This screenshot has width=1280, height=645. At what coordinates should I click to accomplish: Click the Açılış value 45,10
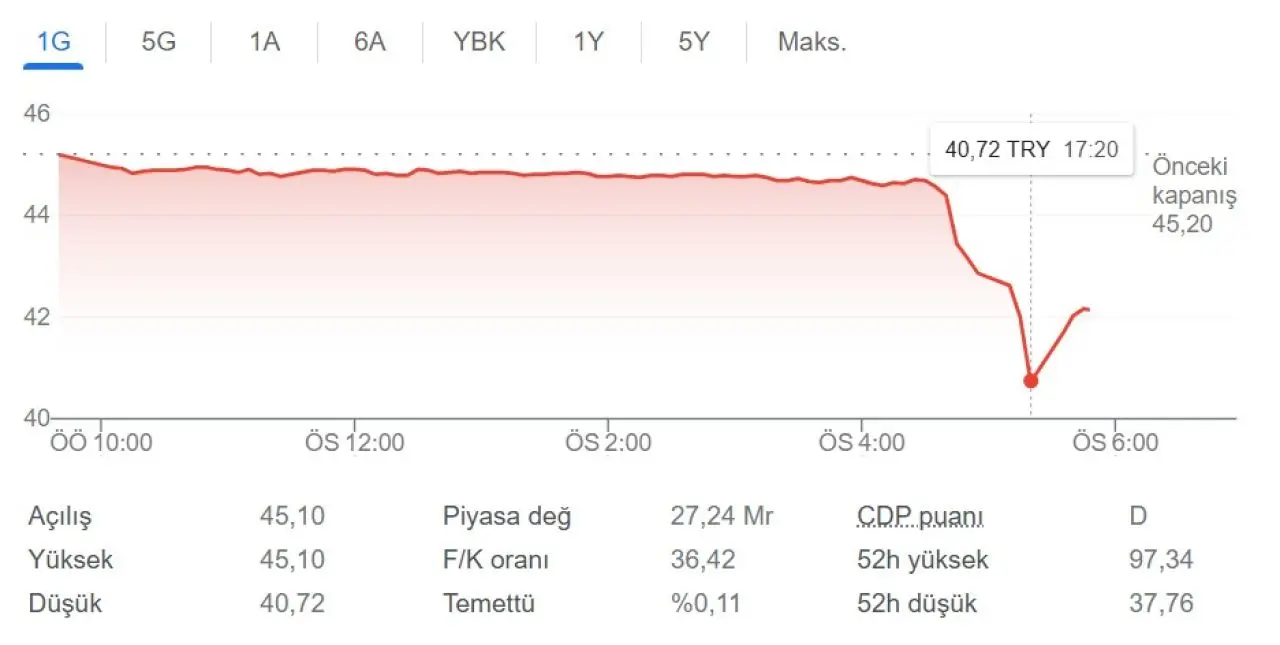click(292, 516)
